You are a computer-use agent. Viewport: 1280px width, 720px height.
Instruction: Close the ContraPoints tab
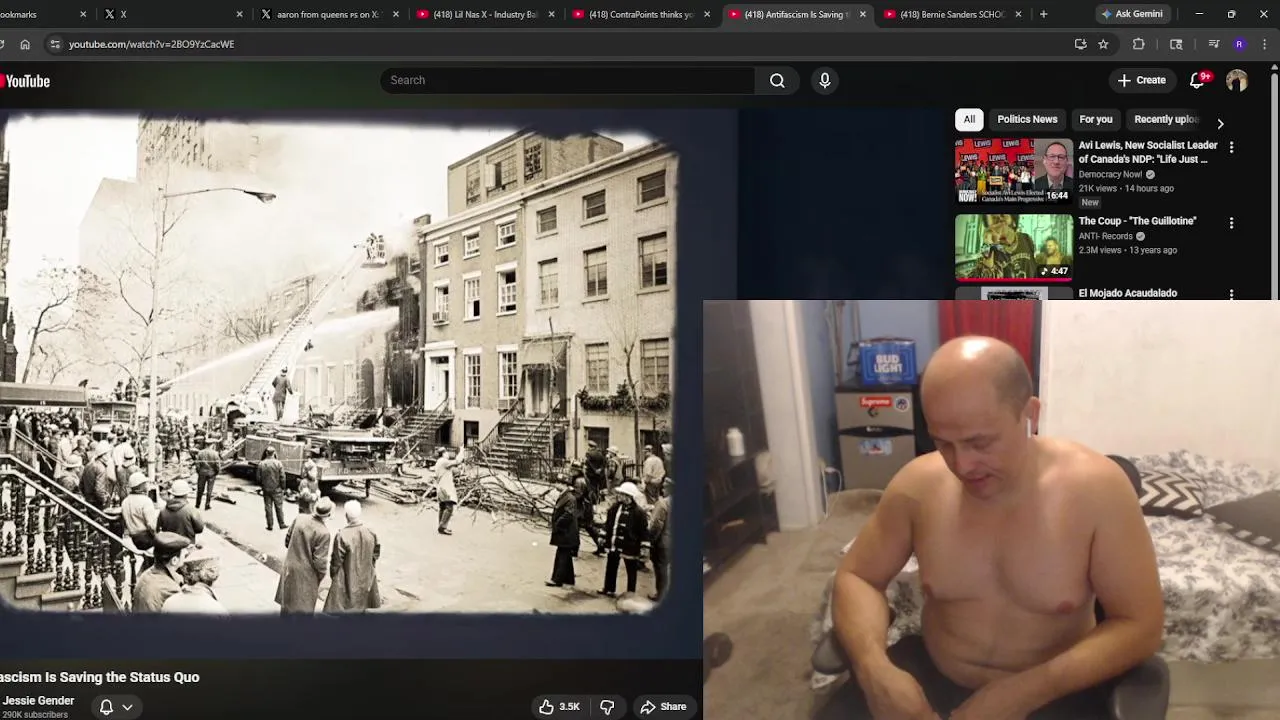(x=707, y=14)
